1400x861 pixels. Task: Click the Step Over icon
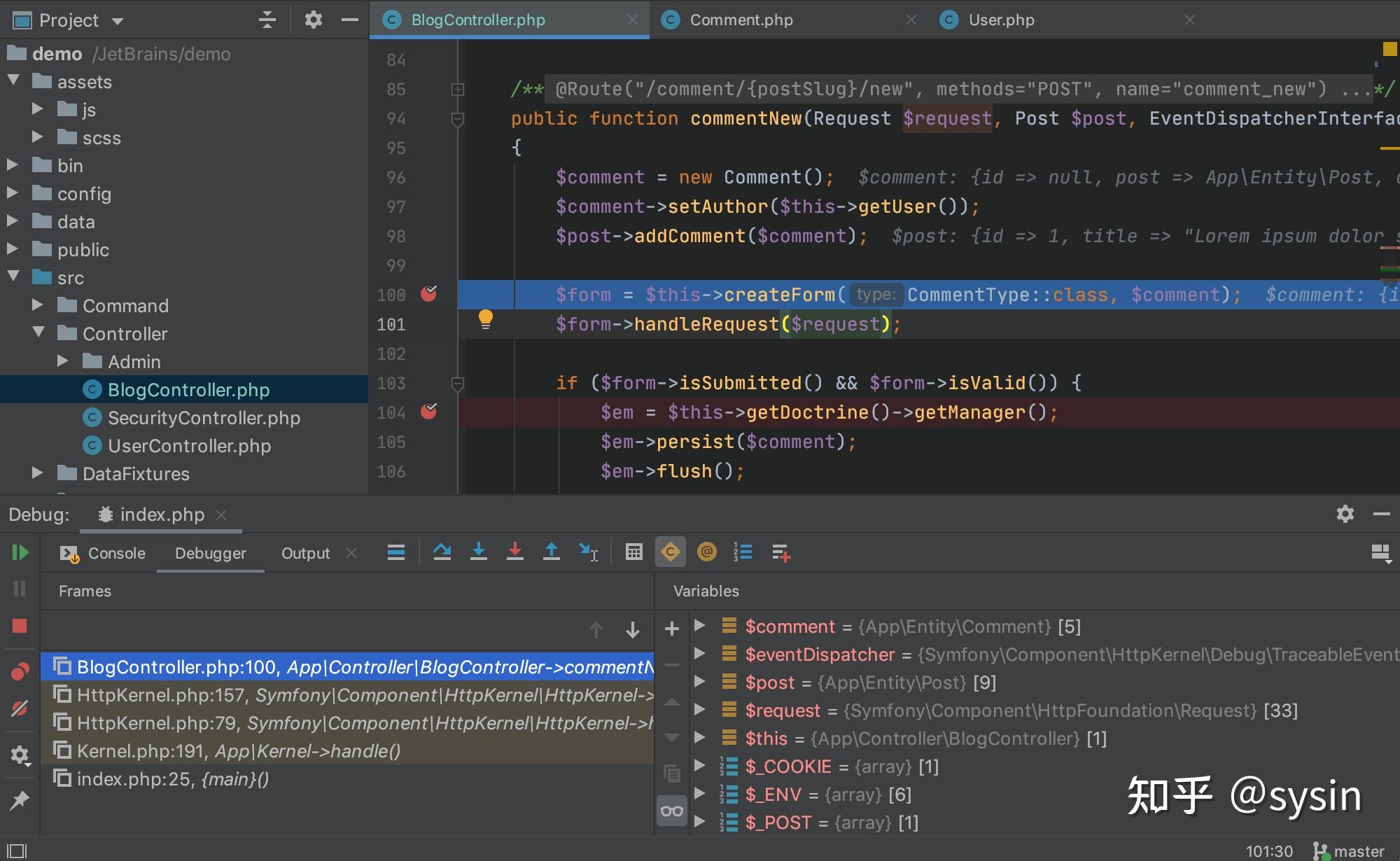click(442, 552)
